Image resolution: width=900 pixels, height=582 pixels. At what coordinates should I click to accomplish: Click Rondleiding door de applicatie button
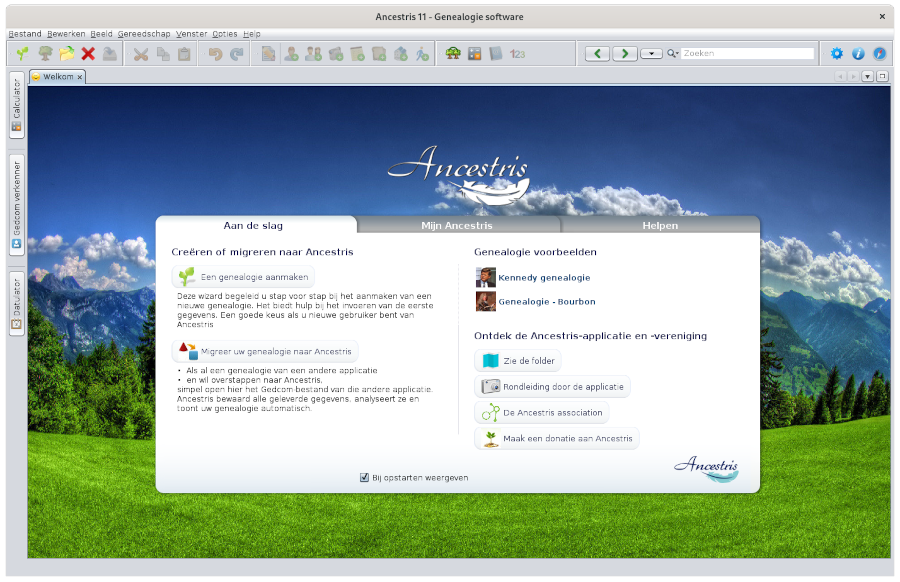pos(552,386)
